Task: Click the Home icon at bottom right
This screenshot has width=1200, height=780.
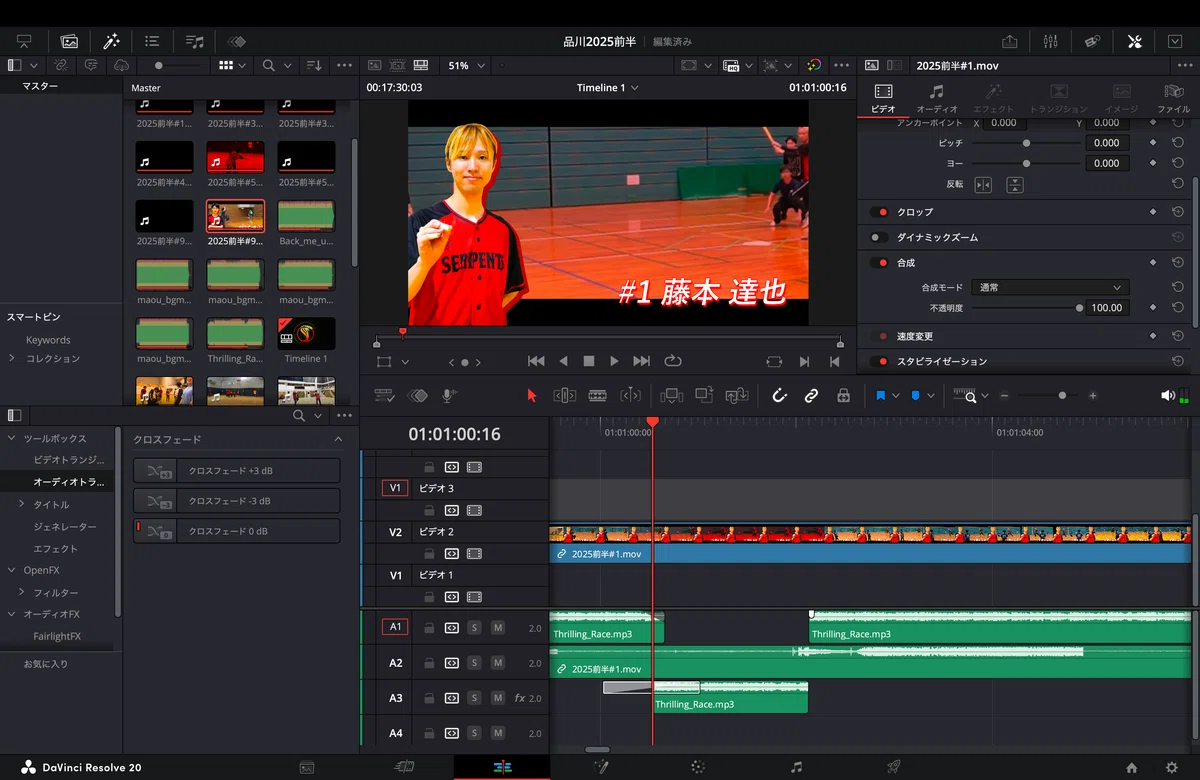Action: coord(1132,767)
